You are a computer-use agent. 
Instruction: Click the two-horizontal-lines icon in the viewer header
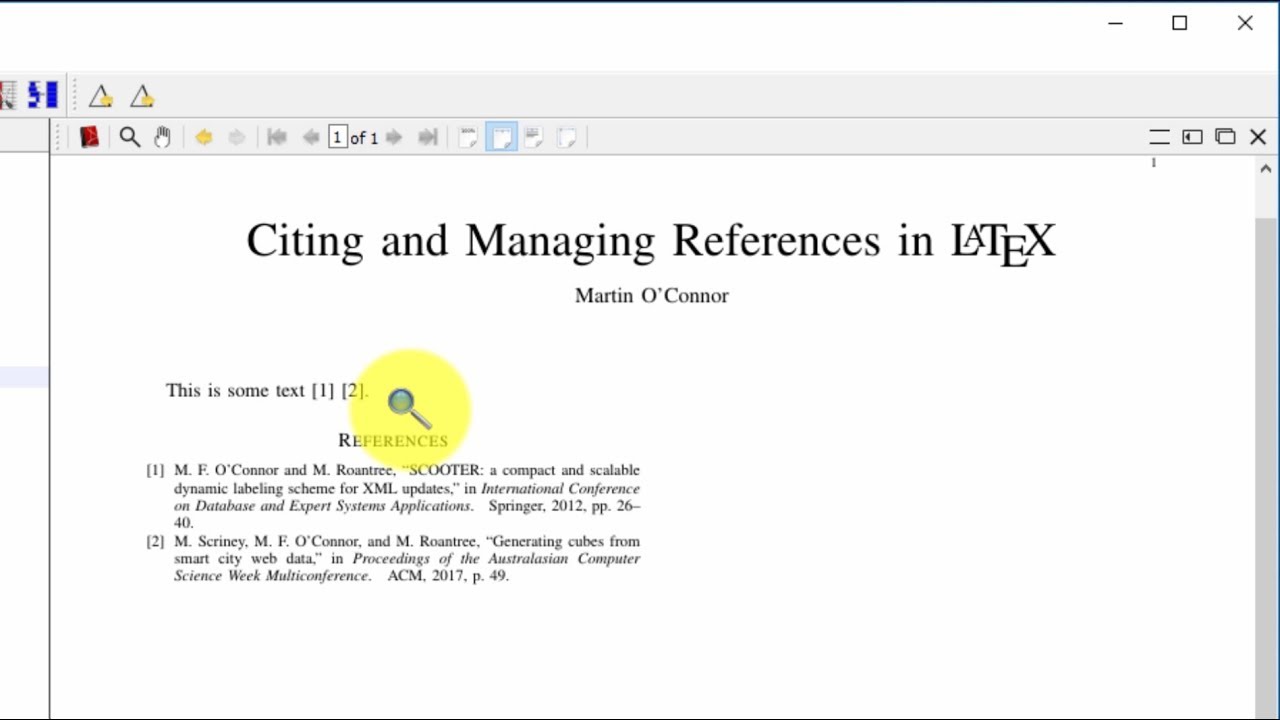[1159, 137]
